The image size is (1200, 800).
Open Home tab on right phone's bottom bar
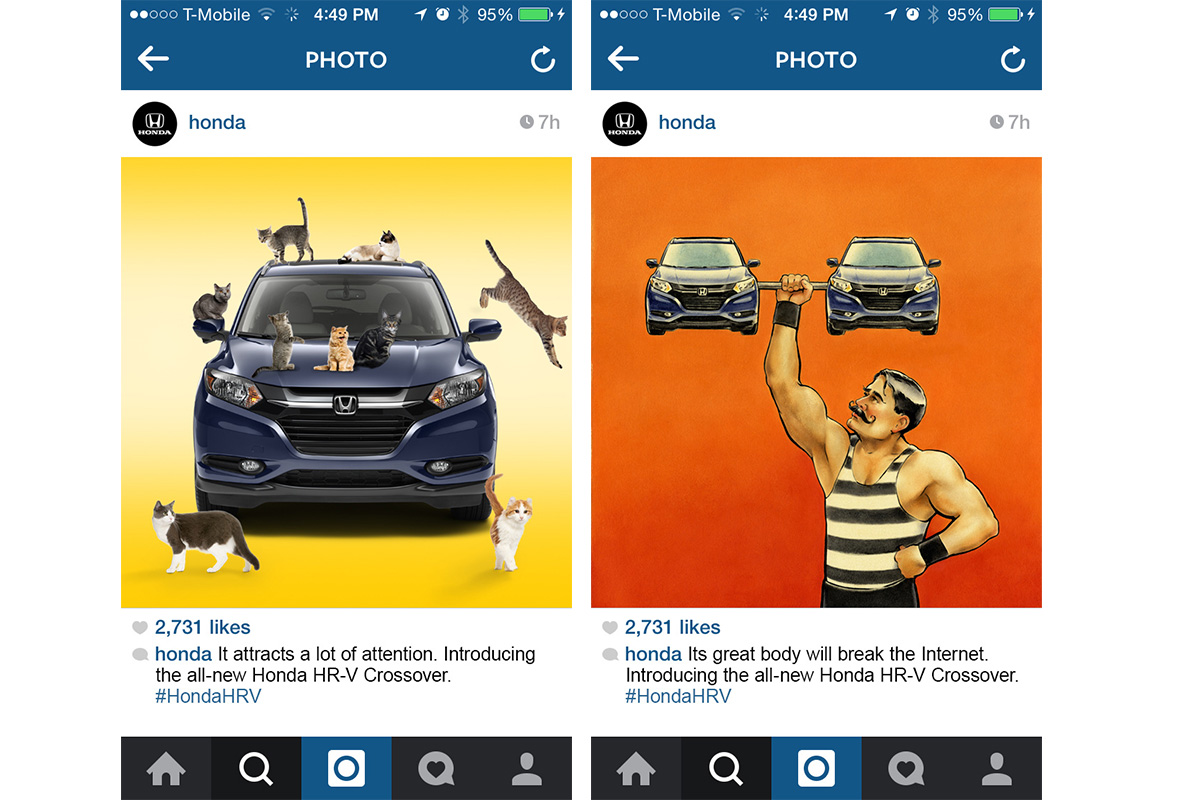coord(636,768)
